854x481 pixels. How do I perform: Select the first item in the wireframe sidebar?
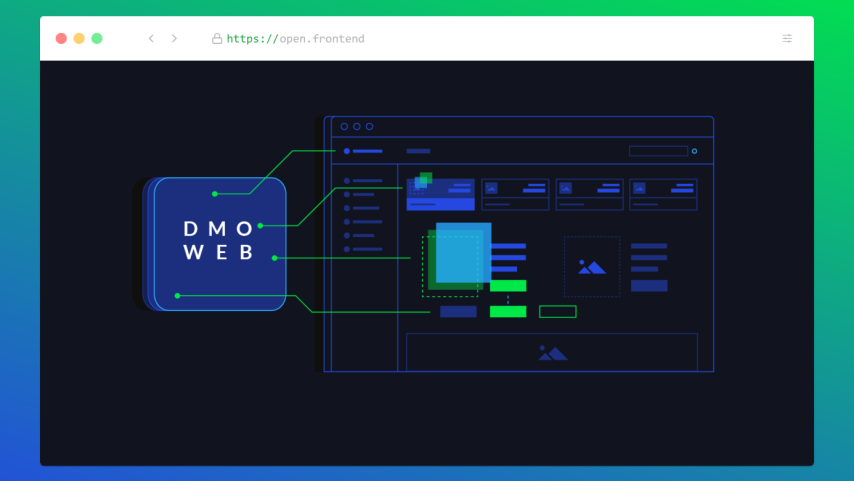pyautogui.click(x=362, y=181)
